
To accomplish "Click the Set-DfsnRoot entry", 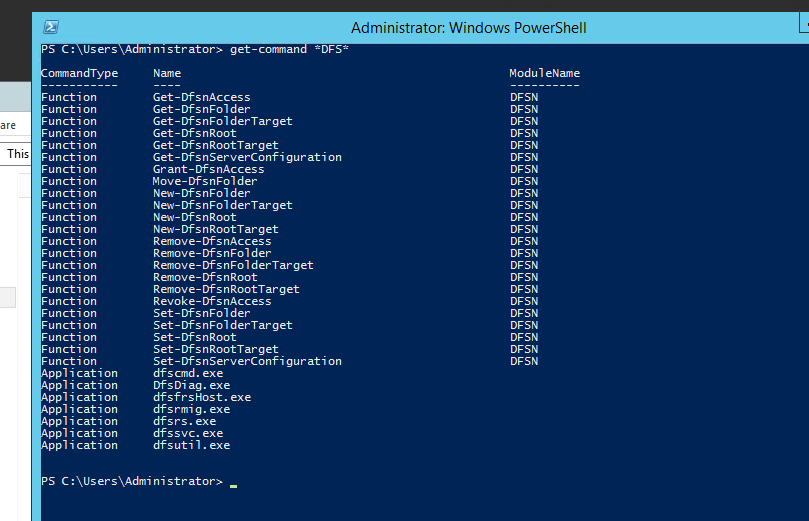I will pyautogui.click(x=195, y=337).
